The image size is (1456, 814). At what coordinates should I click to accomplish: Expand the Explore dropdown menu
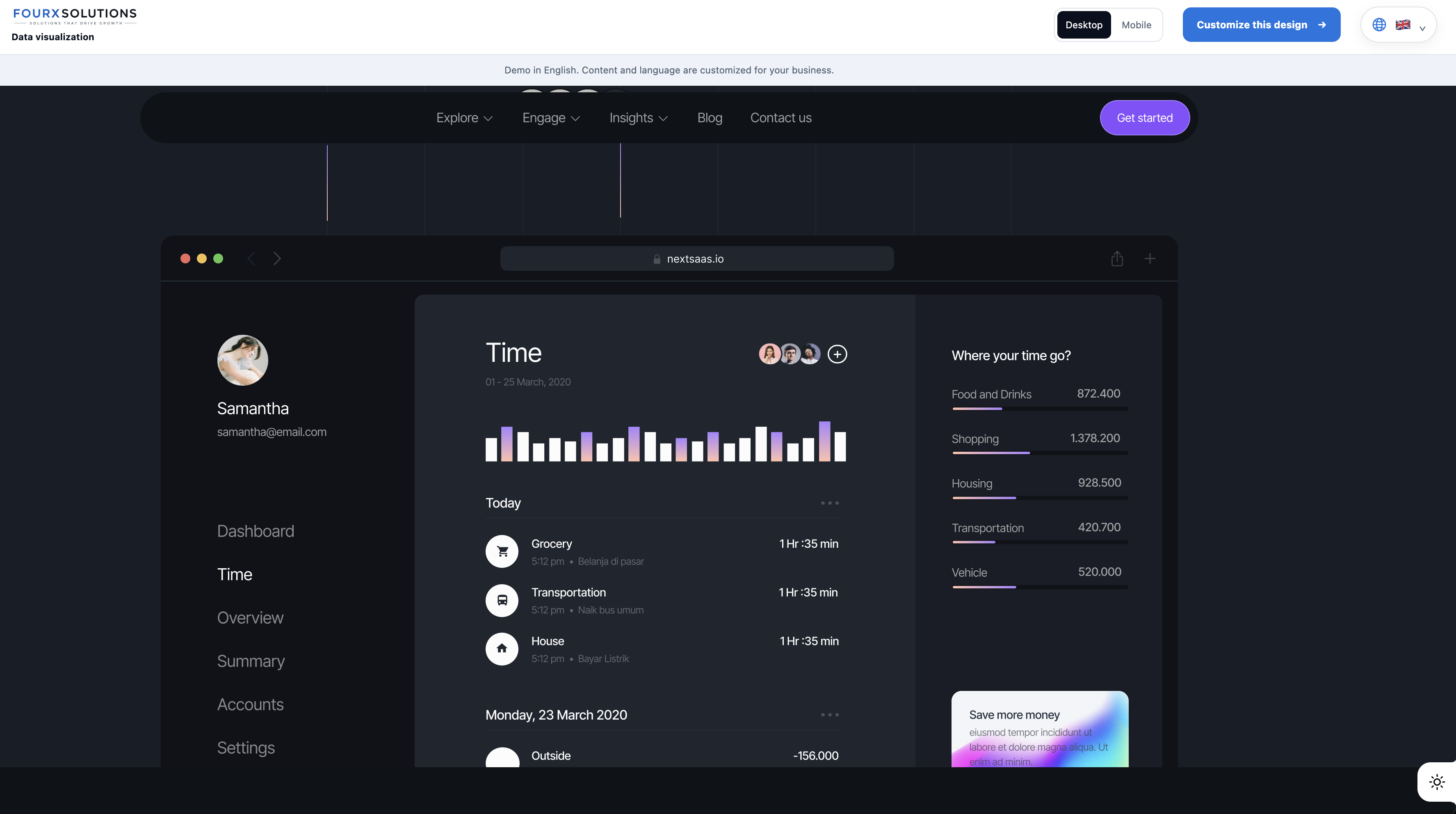click(464, 118)
